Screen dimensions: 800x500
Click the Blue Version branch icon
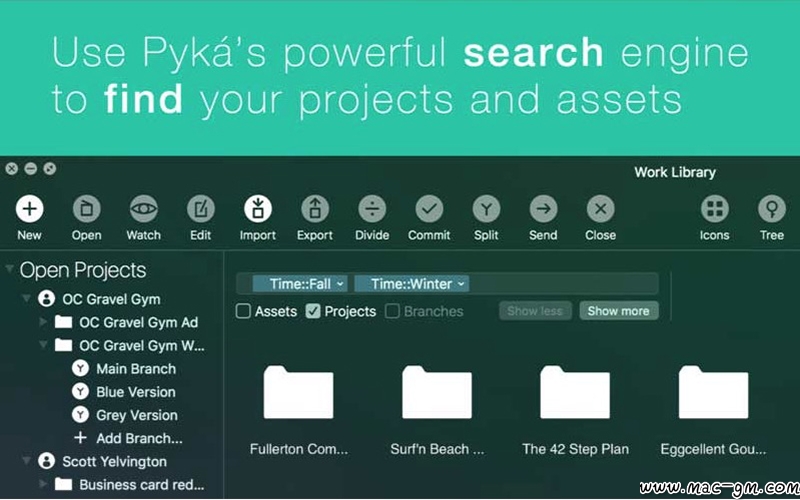point(80,392)
